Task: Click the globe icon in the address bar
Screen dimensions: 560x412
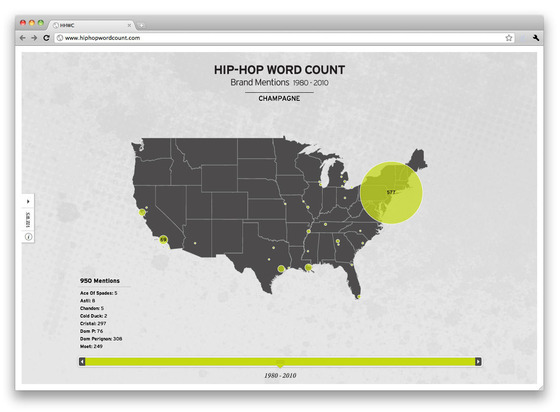Action: click(60, 38)
